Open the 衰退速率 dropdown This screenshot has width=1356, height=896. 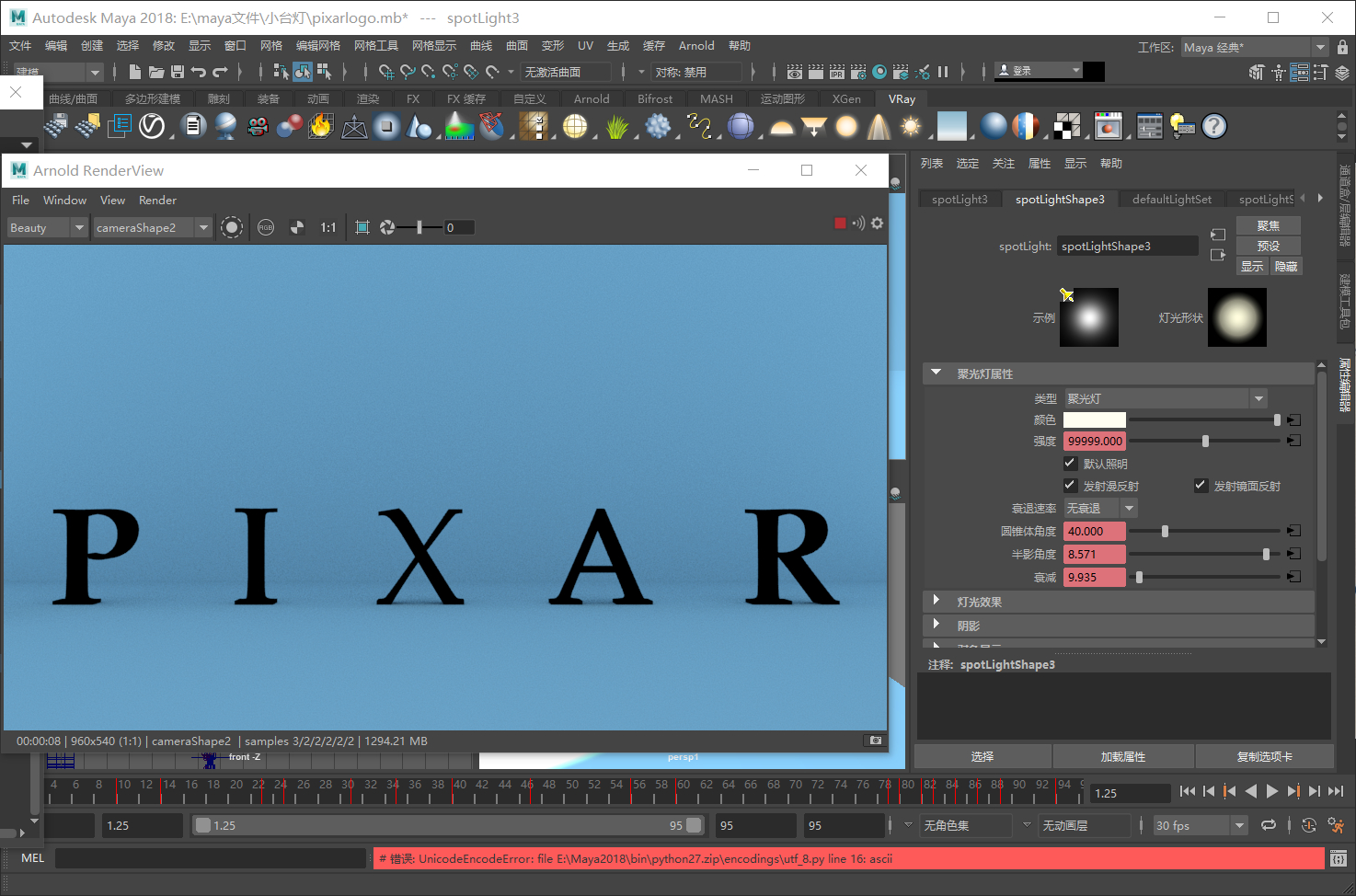click(x=1100, y=508)
